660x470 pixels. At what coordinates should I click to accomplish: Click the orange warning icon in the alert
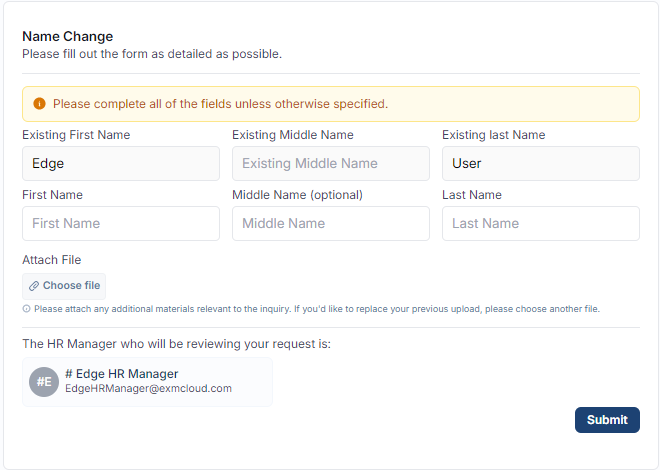coord(39,104)
